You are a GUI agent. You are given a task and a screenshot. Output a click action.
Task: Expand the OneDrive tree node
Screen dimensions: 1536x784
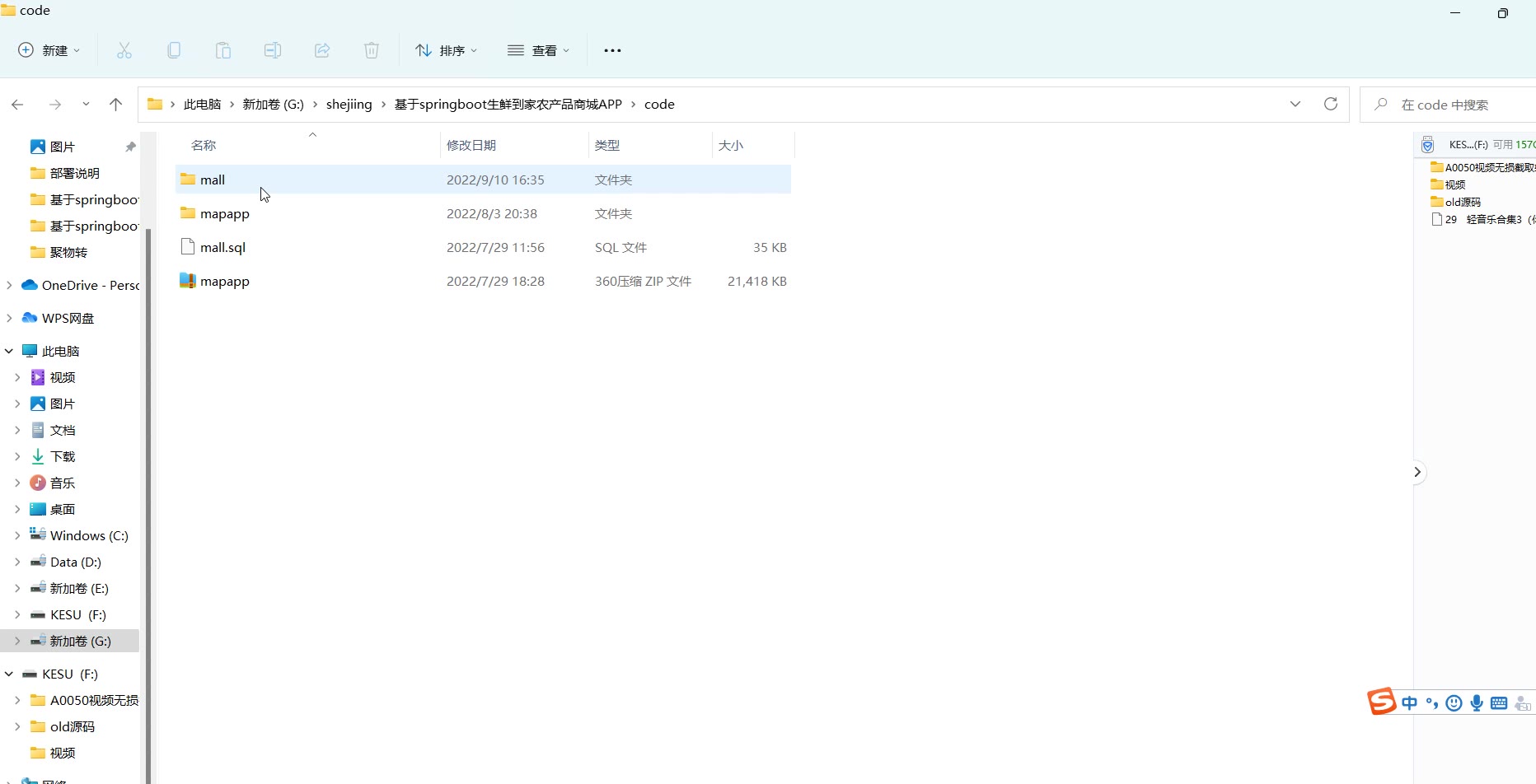(x=9, y=285)
